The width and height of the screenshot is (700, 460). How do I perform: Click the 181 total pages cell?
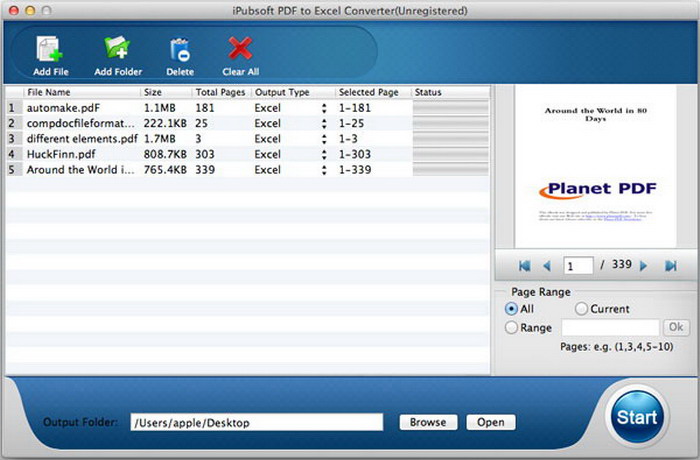click(205, 108)
